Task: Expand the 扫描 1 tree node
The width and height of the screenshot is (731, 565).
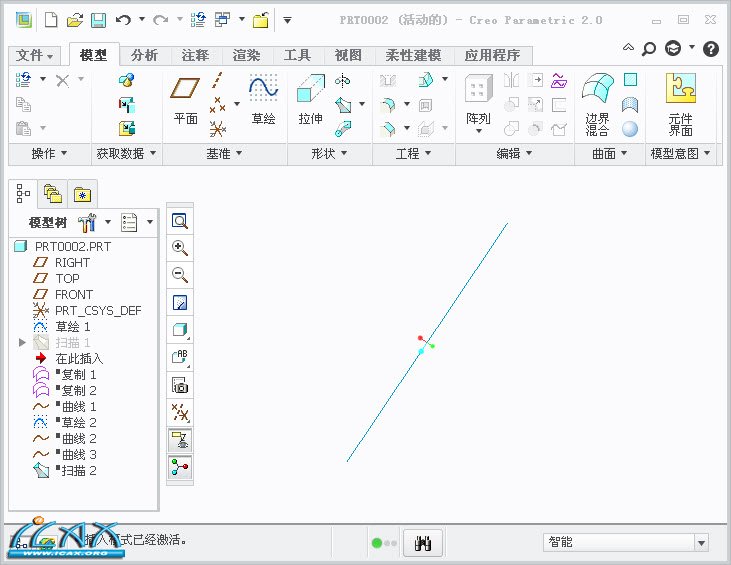Action: coord(23,343)
